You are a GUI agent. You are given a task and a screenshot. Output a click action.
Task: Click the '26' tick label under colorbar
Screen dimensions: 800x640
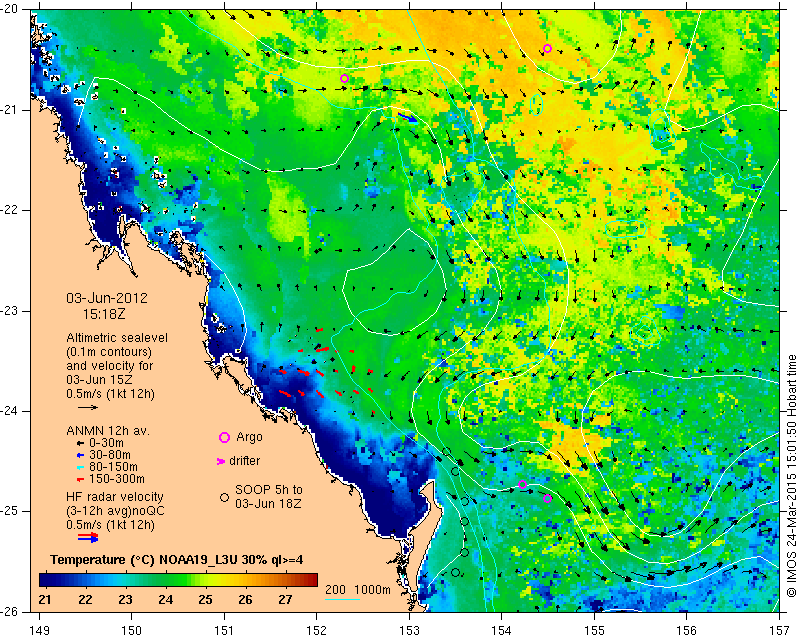tap(245, 599)
